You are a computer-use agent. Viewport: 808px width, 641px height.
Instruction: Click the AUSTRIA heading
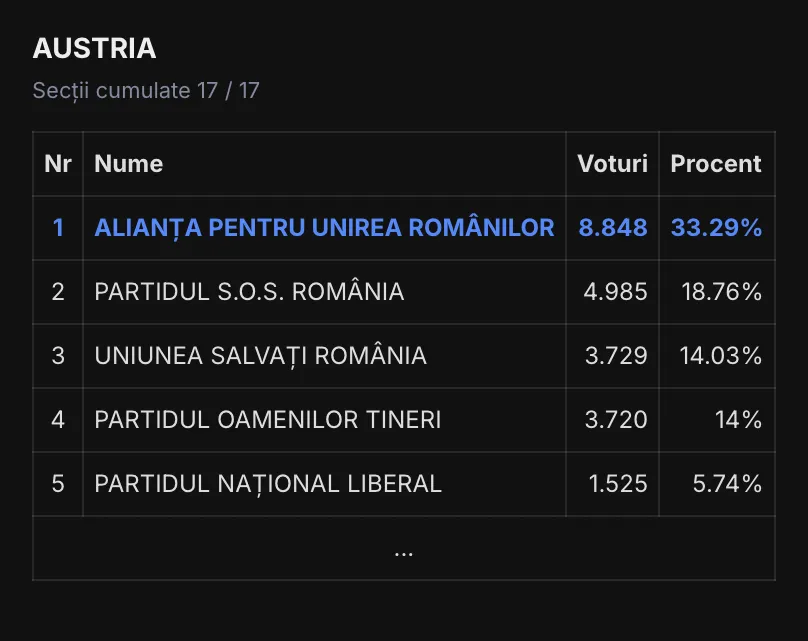pyautogui.click(x=94, y=48)
